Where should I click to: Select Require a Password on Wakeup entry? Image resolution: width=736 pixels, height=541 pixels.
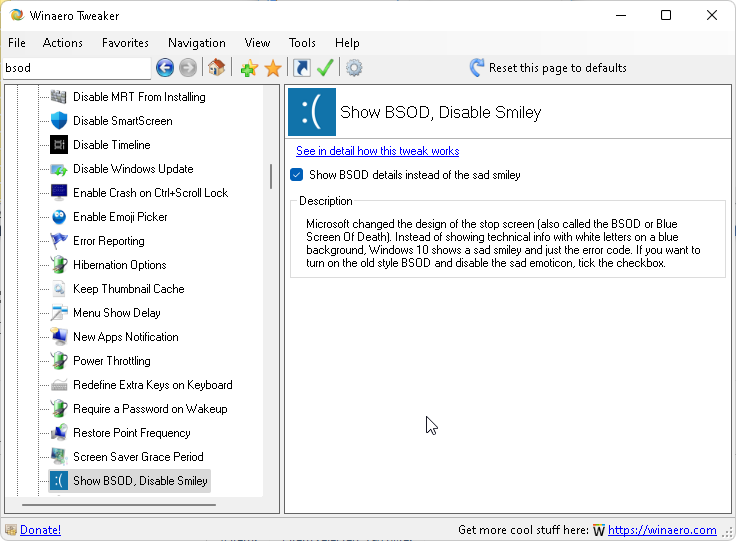pos(150,409)
